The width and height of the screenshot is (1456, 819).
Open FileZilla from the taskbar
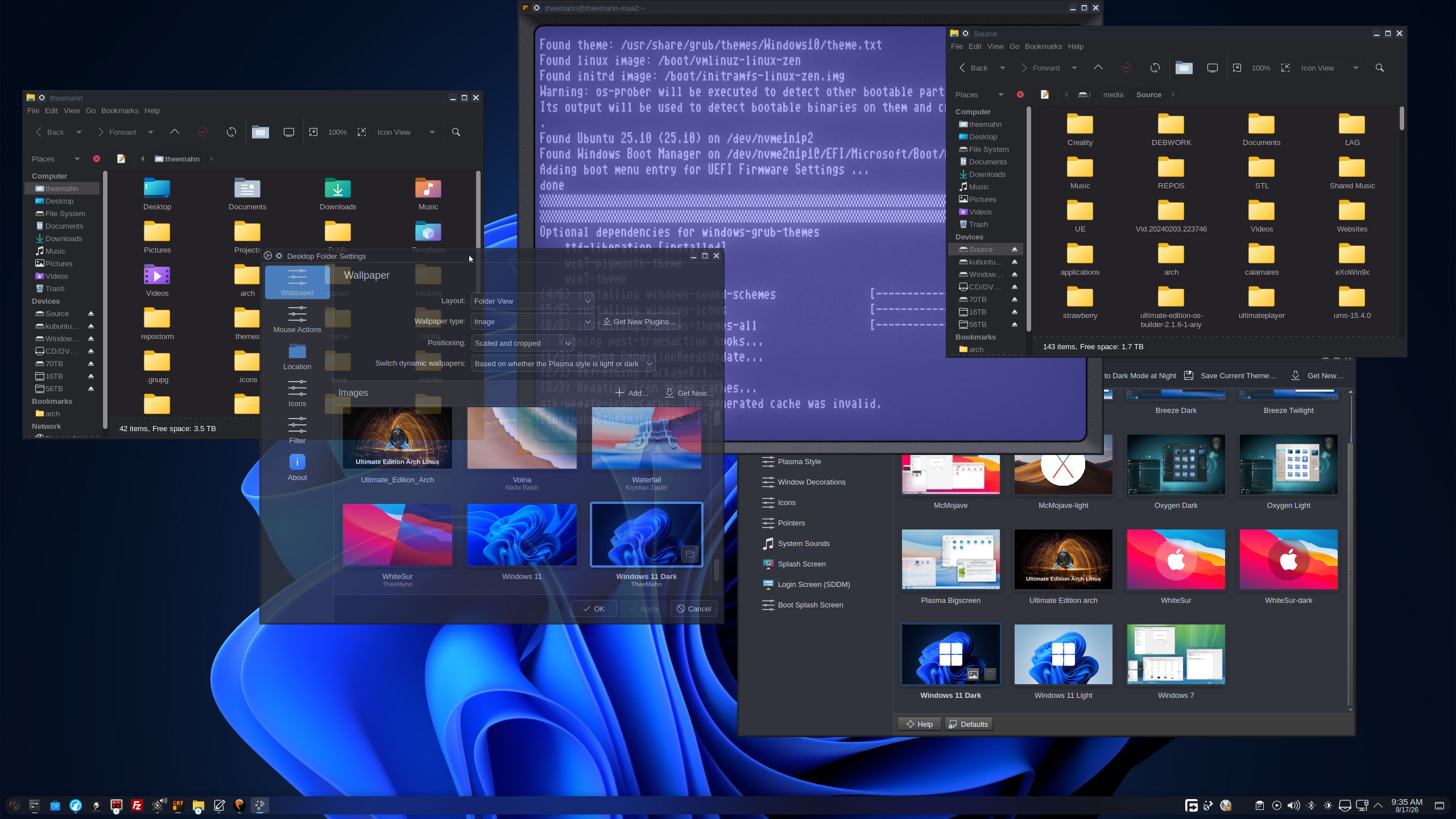coord(137,805)
